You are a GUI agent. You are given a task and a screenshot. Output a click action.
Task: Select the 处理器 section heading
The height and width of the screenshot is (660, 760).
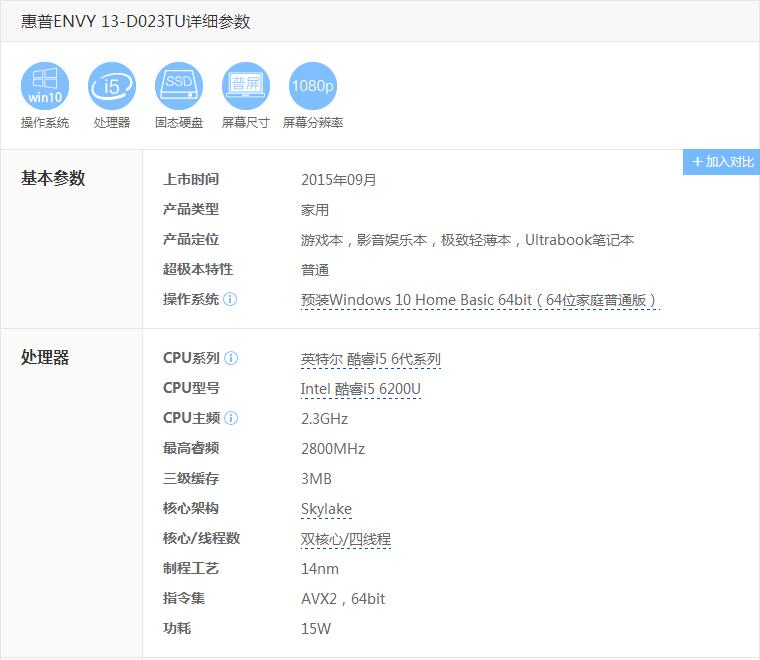[x=45, y=357]
